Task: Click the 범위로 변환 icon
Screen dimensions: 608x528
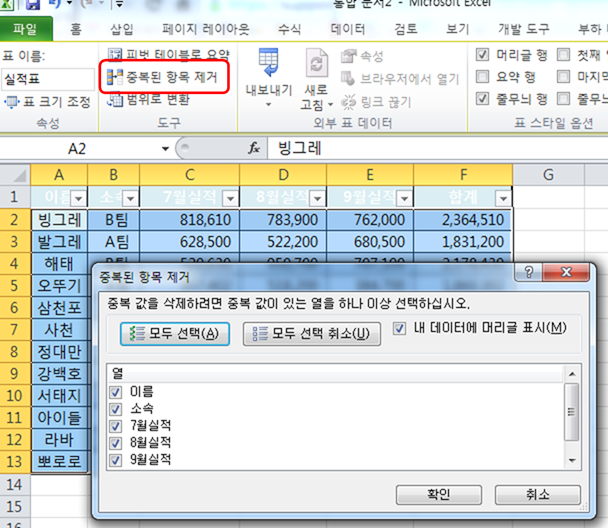Action: pyautogui.click(x=115, y=100)
